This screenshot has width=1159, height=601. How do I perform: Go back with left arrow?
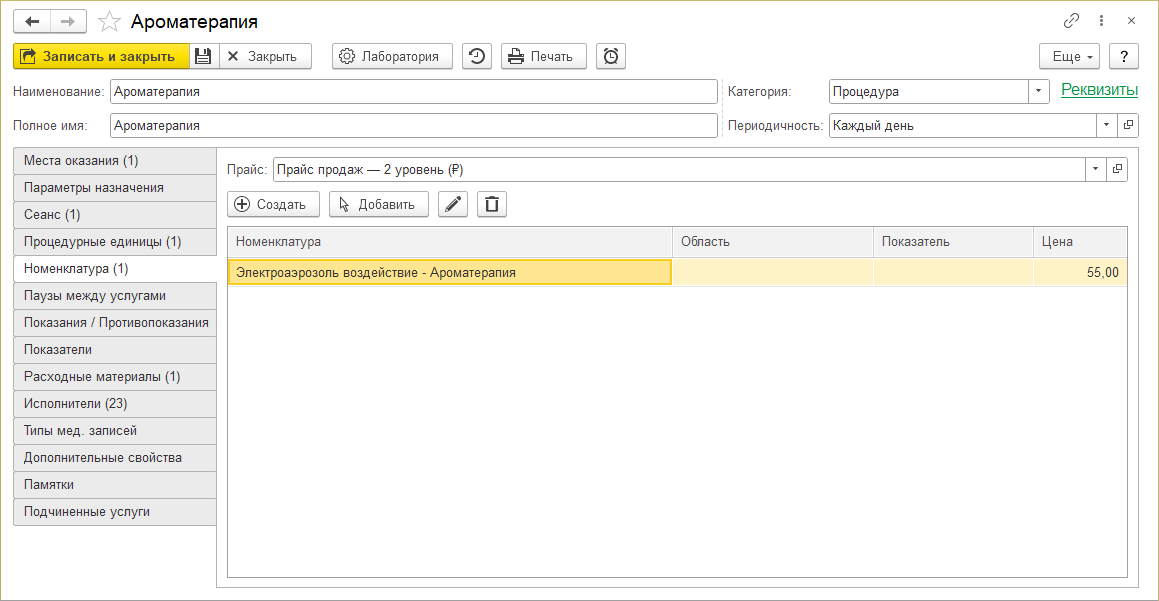click(x=32, y=21)
